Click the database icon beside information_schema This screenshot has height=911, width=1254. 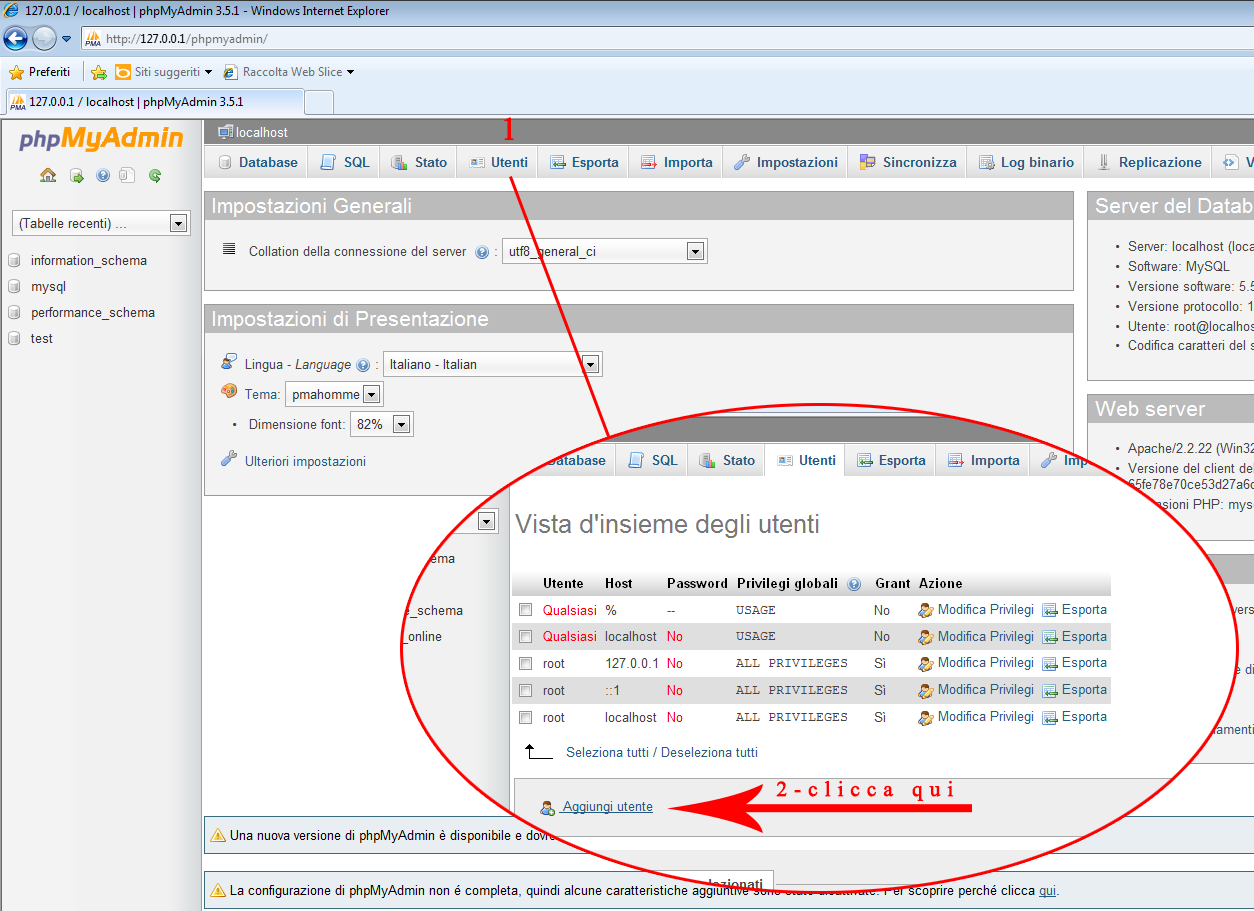tap(14, 260)
